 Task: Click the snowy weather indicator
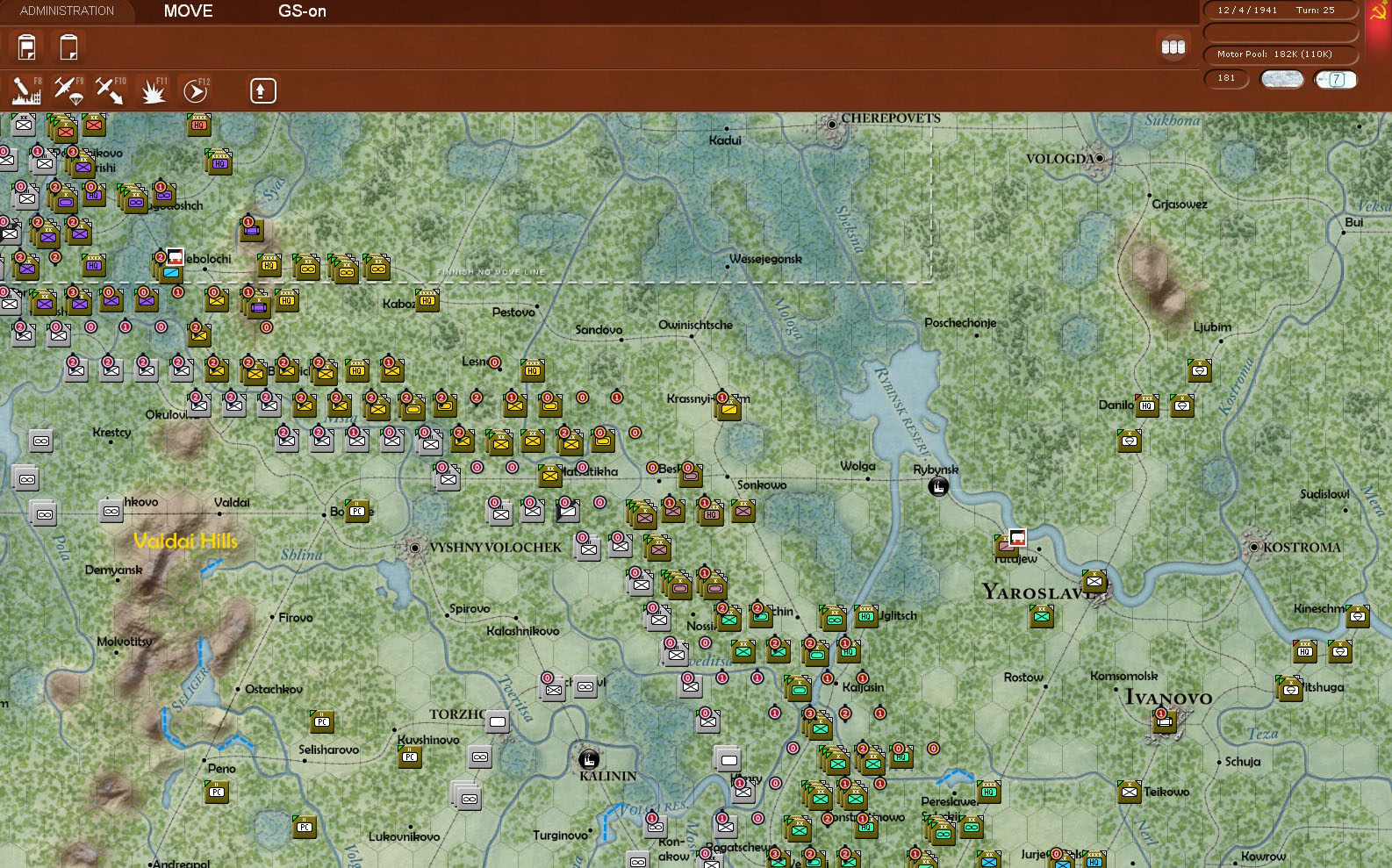(1282, 79)
